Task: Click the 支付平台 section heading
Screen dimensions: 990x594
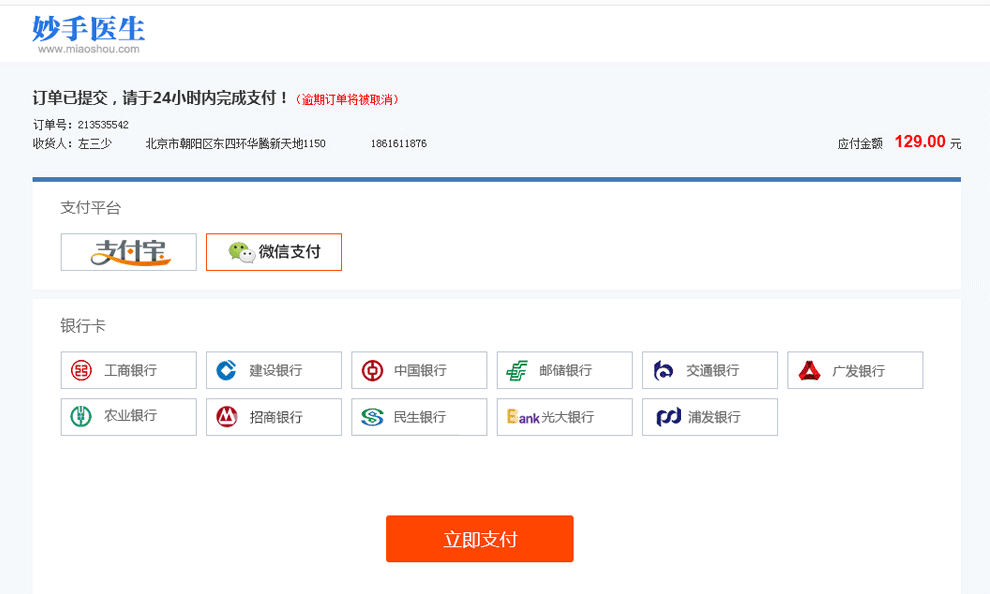Action: [90, 208]
